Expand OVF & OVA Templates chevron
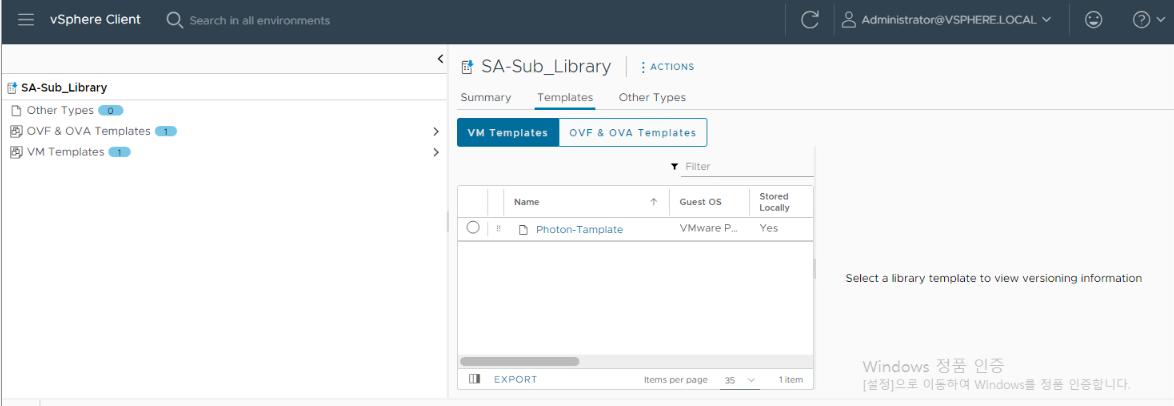1174x406 pixels. [436, 131]
